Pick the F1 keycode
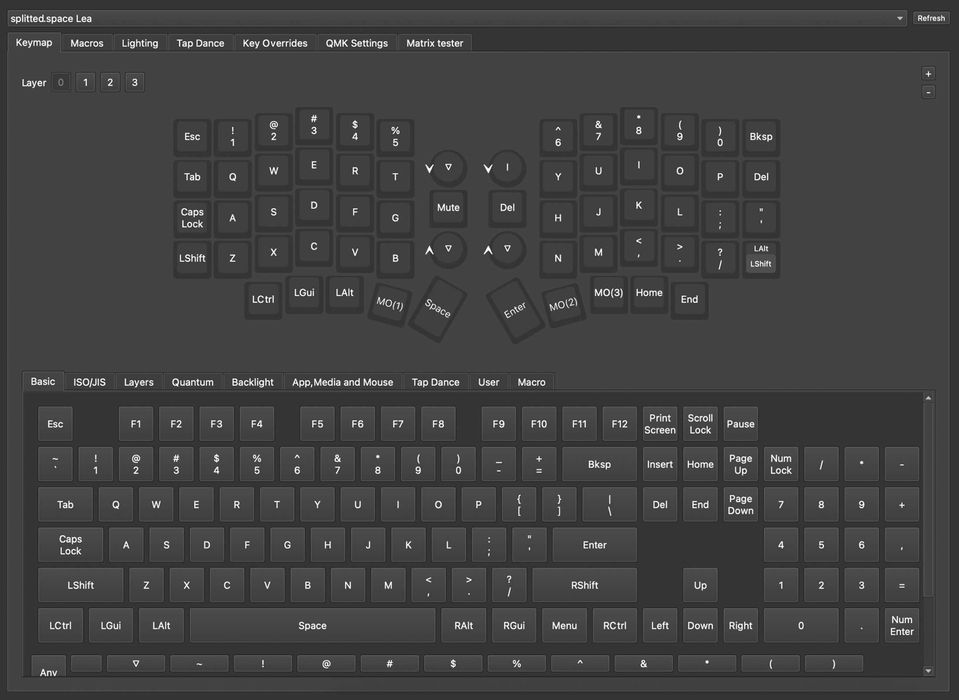This screenshot has height=700, width=959. [136, 424]
